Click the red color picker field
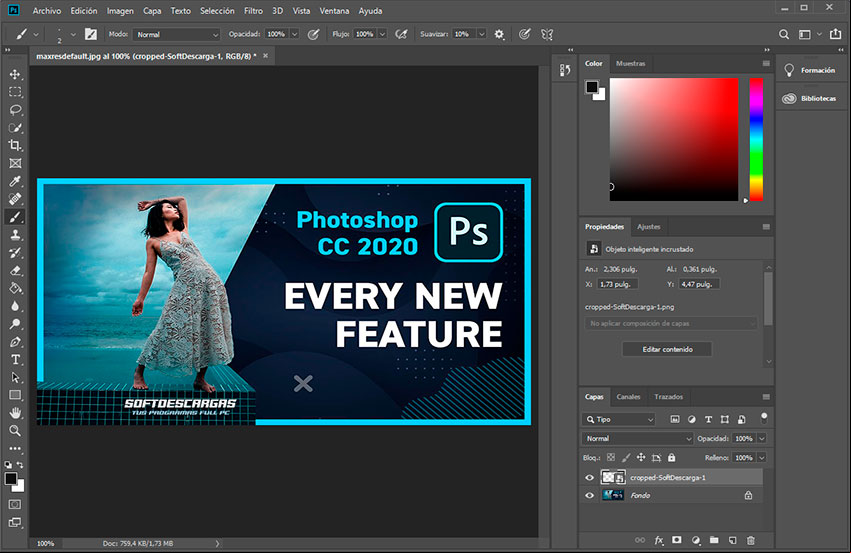 (x=674, y=139)
